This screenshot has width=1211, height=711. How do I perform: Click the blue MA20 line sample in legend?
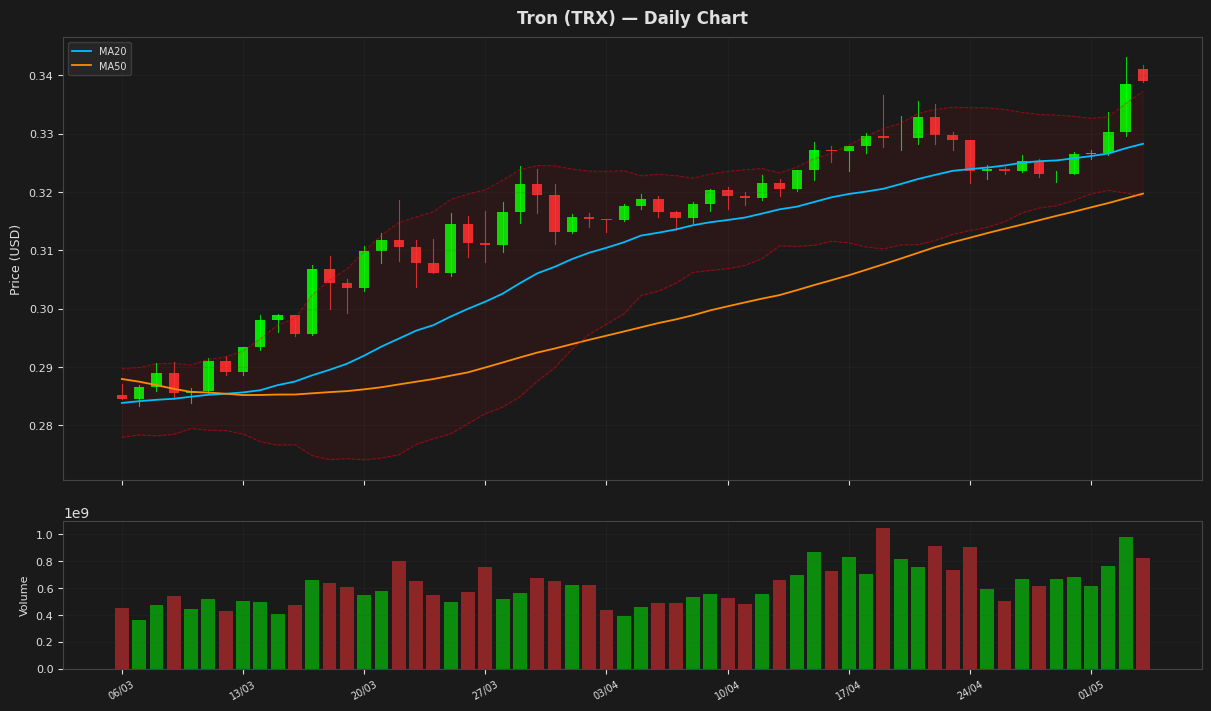point(82,52)
